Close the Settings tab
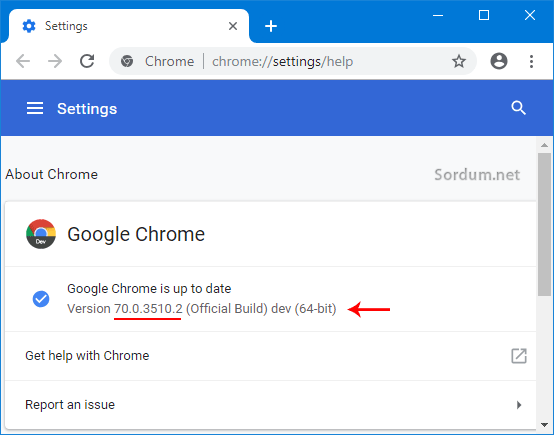Screen dimensions: 554x435 point(233,26)
